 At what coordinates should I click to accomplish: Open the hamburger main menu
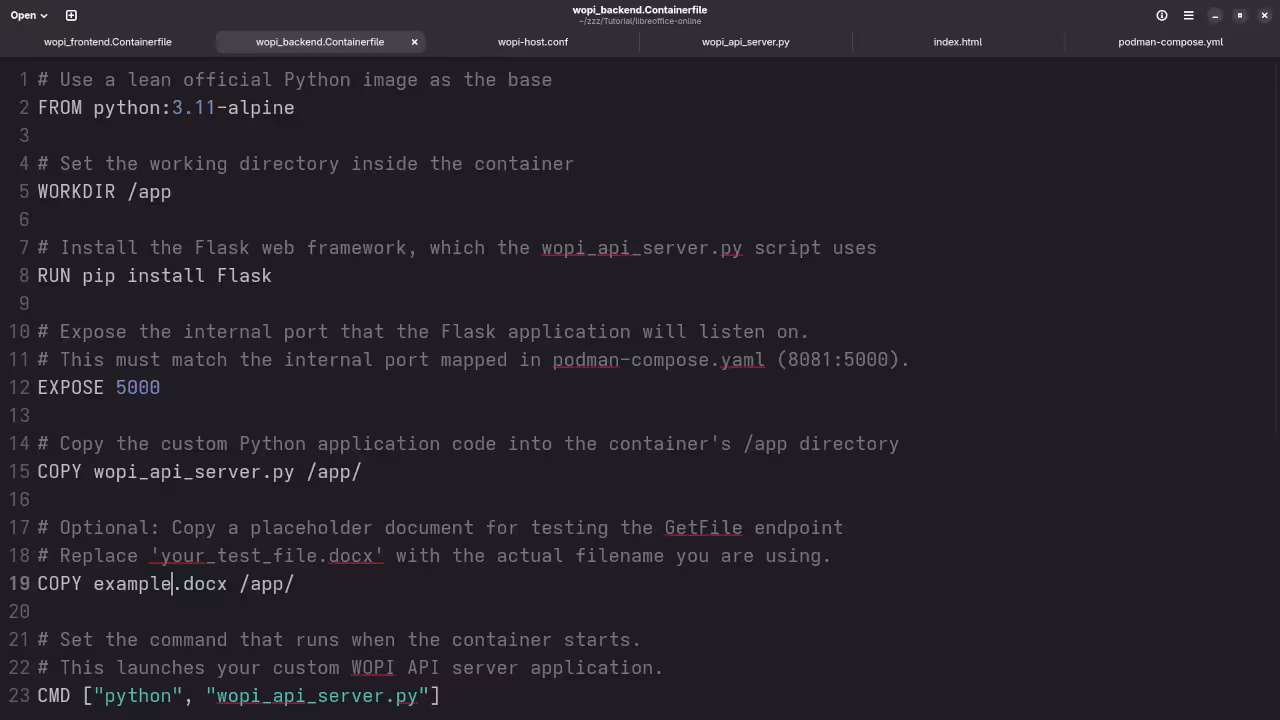tap(1188, 15)
